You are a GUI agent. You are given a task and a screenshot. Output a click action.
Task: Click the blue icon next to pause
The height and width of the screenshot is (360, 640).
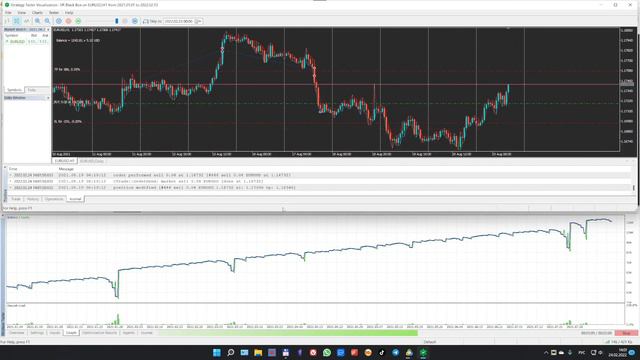pos(135,21)
